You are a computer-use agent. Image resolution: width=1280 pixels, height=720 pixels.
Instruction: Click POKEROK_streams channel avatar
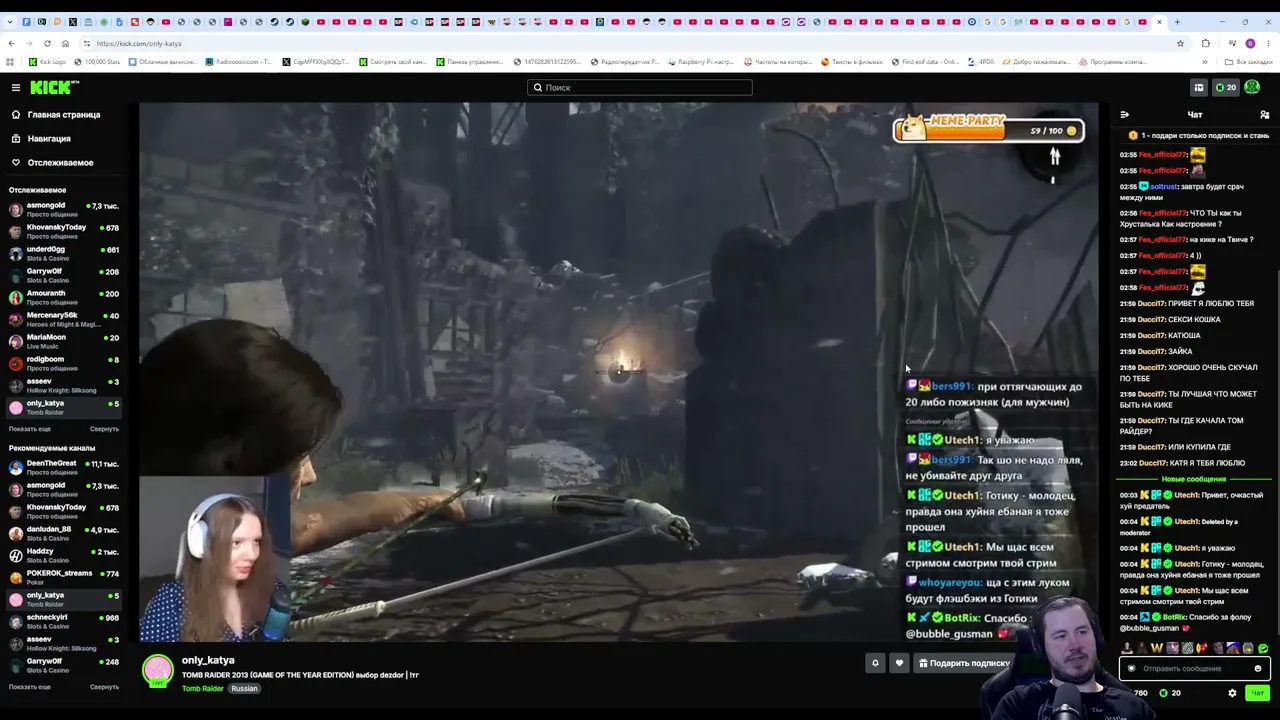[16, 578]
